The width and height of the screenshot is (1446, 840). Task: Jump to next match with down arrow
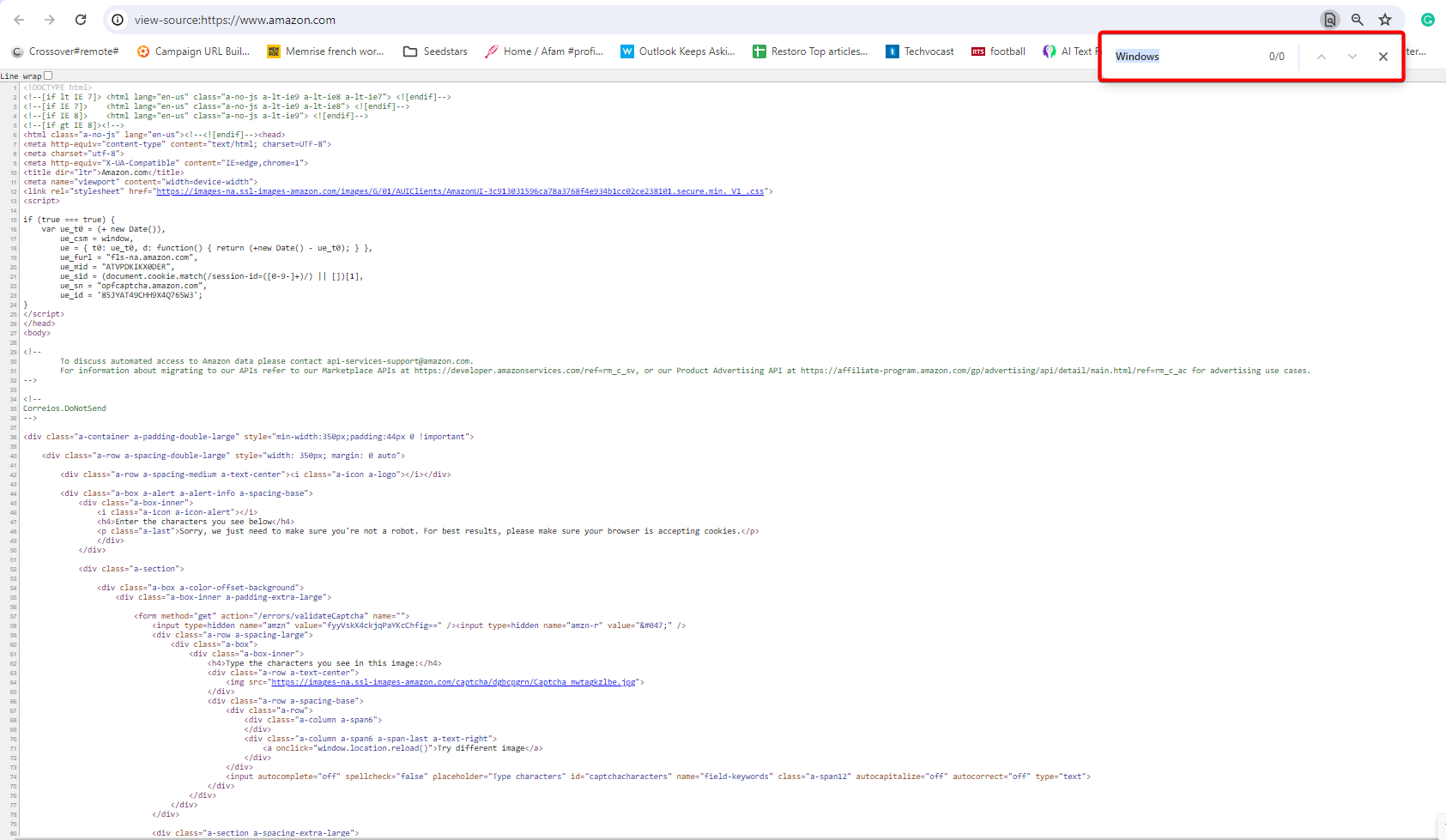click(x=1352, y=56)
